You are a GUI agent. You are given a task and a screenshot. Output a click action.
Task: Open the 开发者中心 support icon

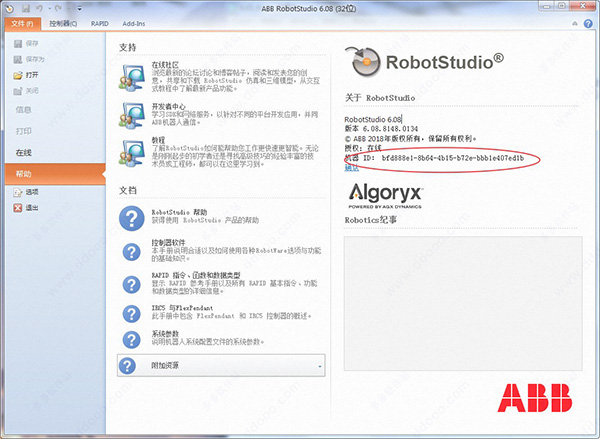[x=132, y=115]
